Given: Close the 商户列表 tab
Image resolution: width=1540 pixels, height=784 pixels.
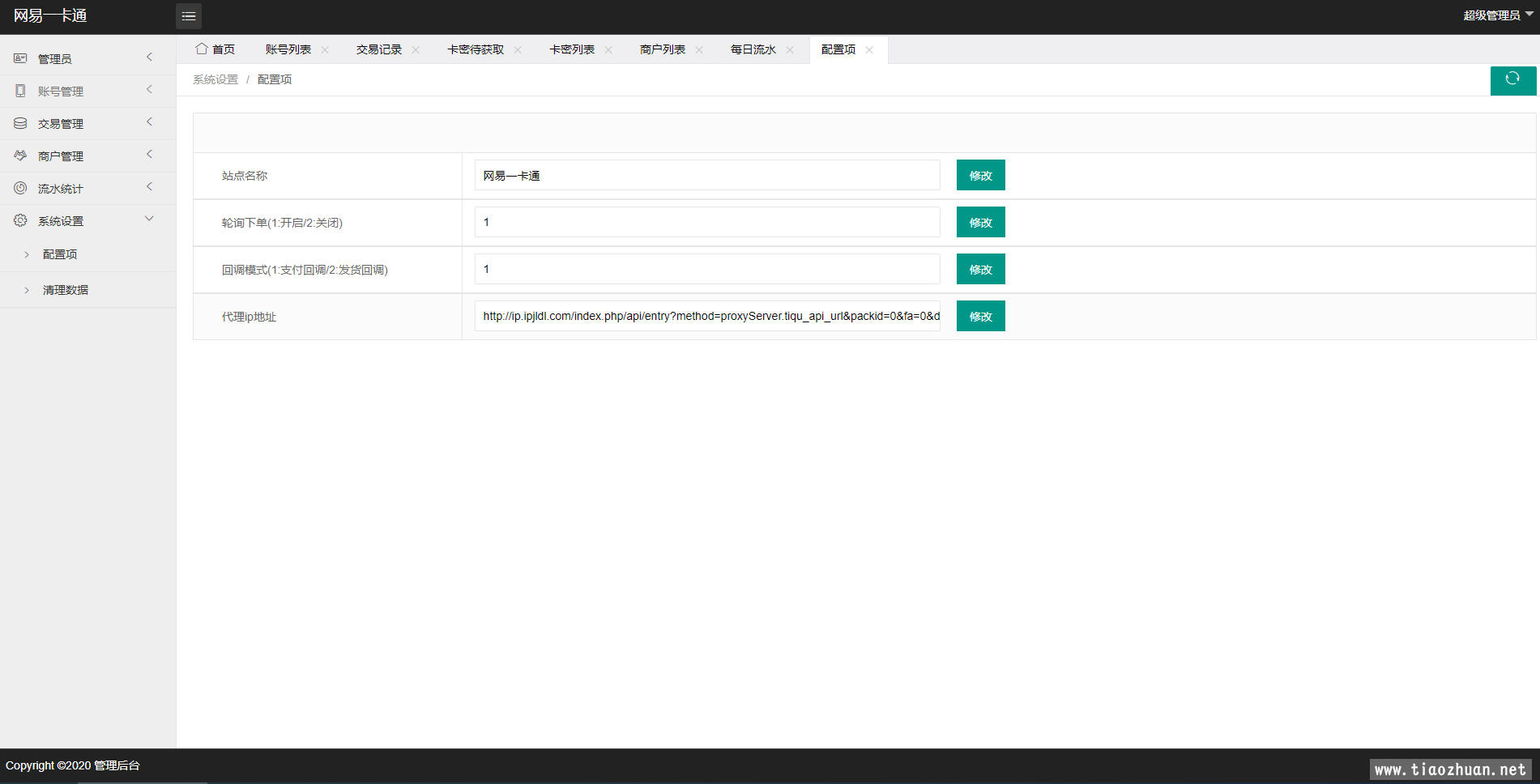Looking at the screenshot, I should coord(699,49).
